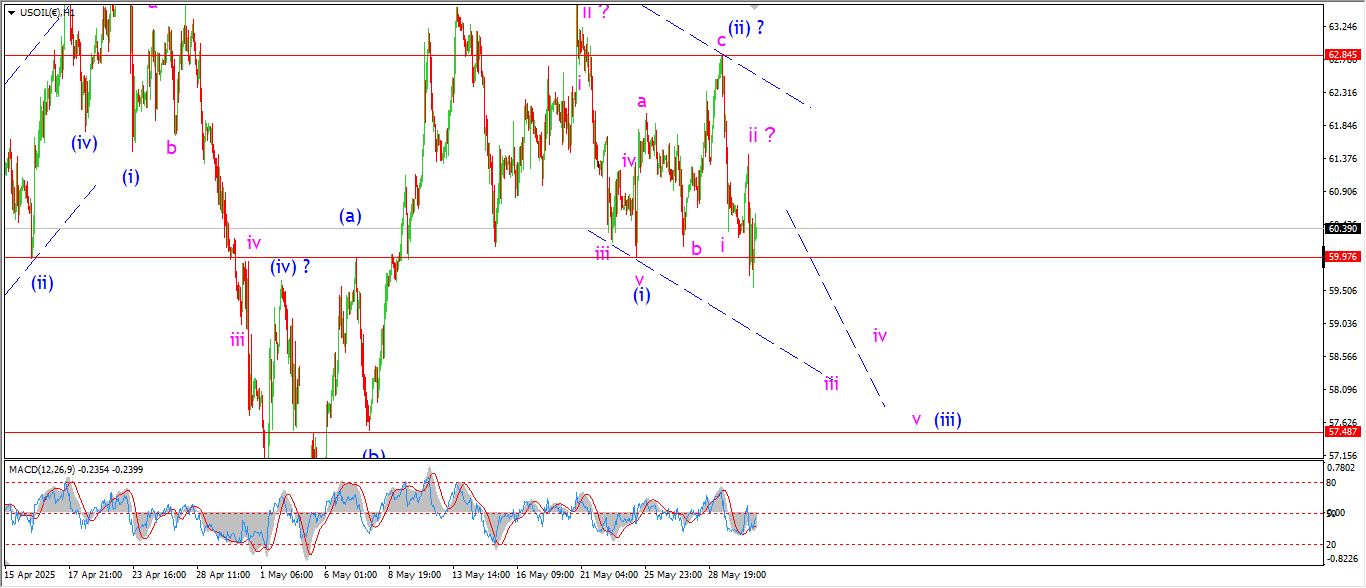Click the 15 Apr 2025 date label
This screenshot has width=1366, height=588.
click(31, 575)
